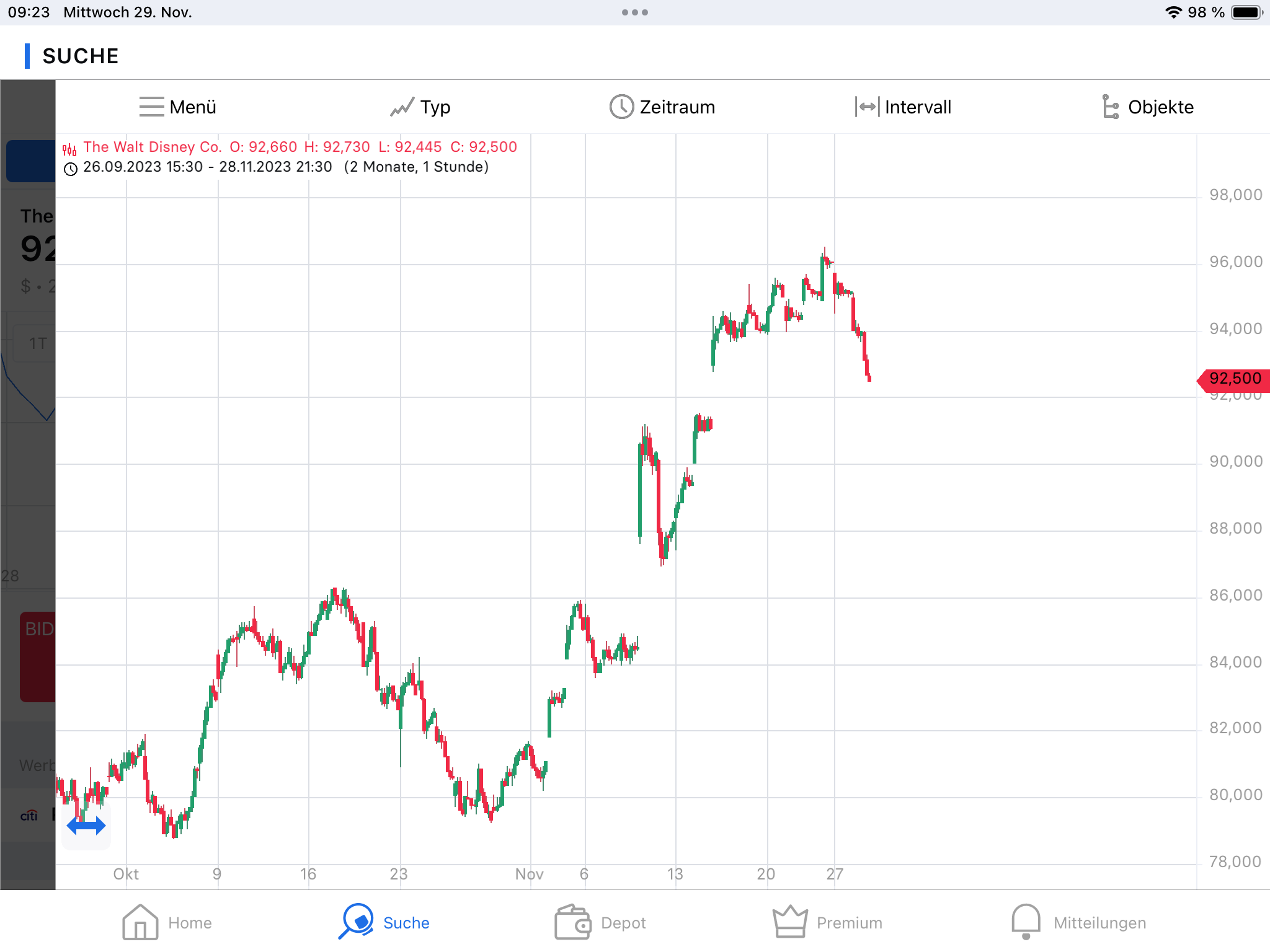
Task: Open the Typ chart type selector
Action: tap(435, 107)
